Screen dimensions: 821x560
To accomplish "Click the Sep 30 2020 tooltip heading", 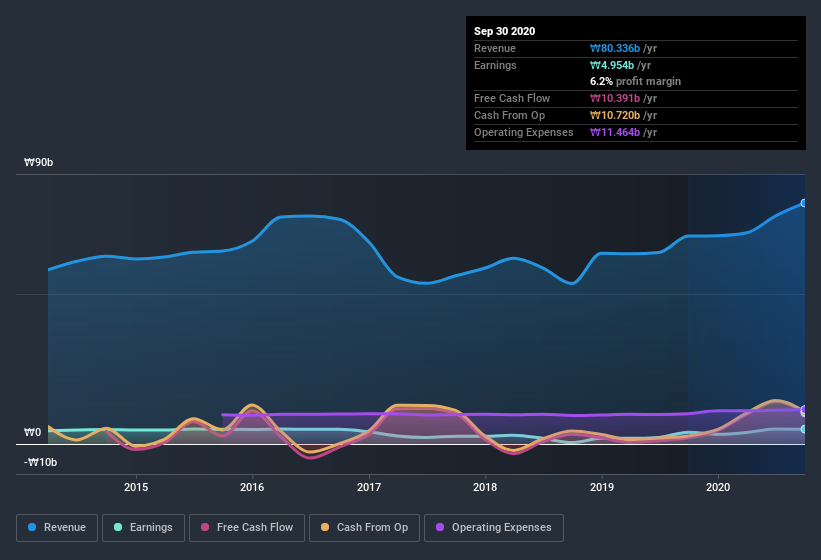I will coord(504,31).
